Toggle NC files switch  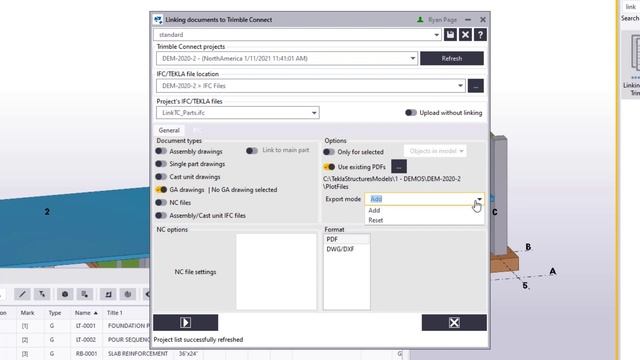(x=161, y=202)
